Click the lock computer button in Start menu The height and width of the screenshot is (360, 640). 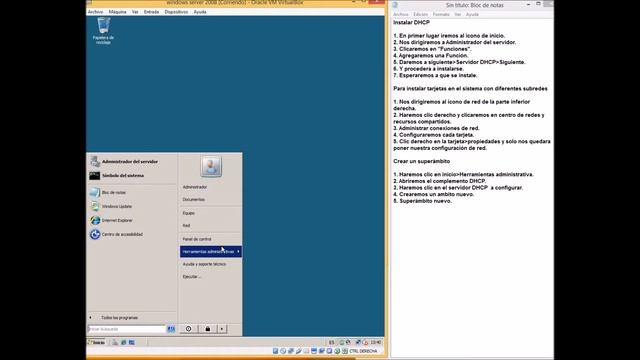(208, 329)
